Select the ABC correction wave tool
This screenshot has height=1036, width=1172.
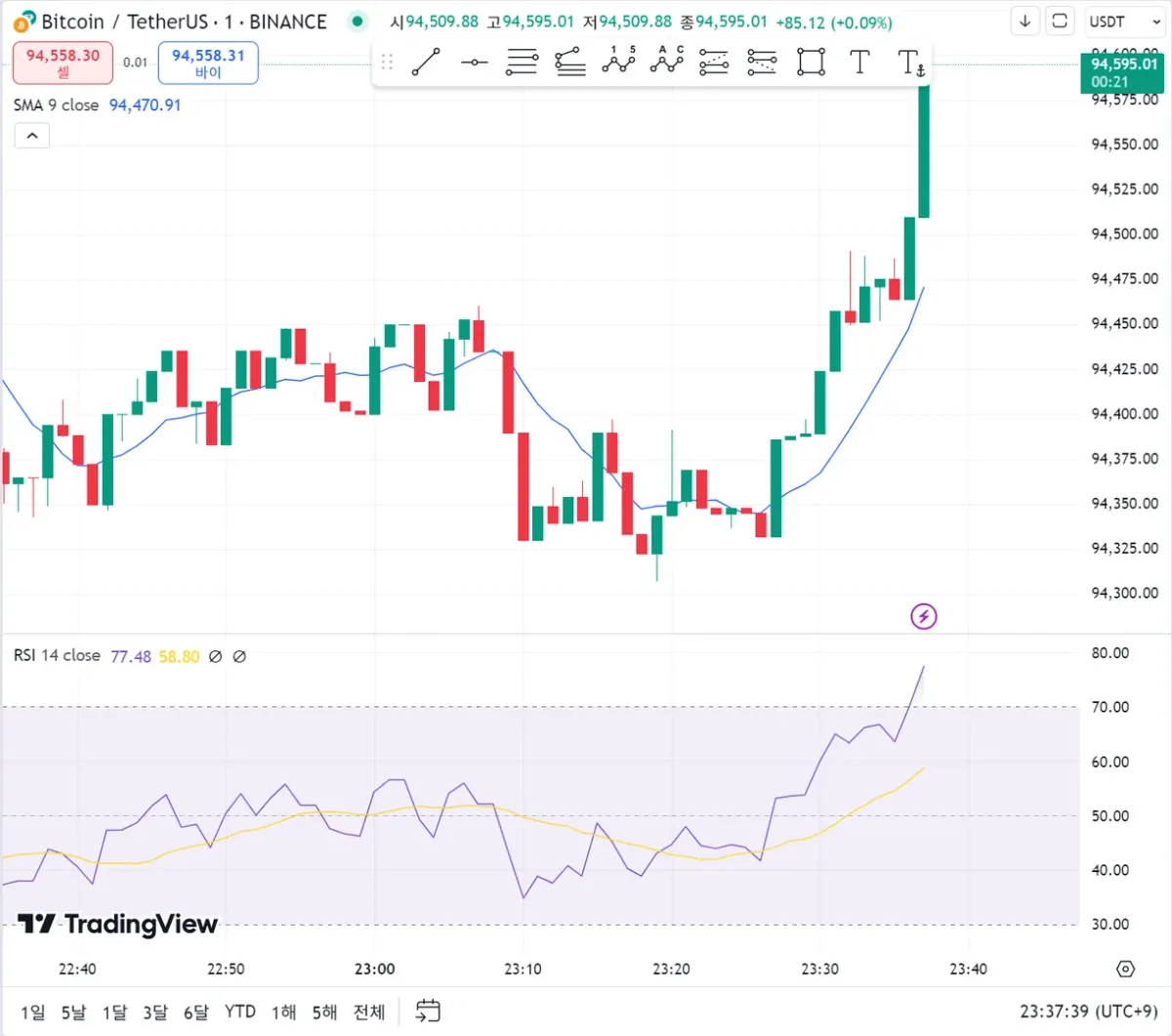[666, 62]
